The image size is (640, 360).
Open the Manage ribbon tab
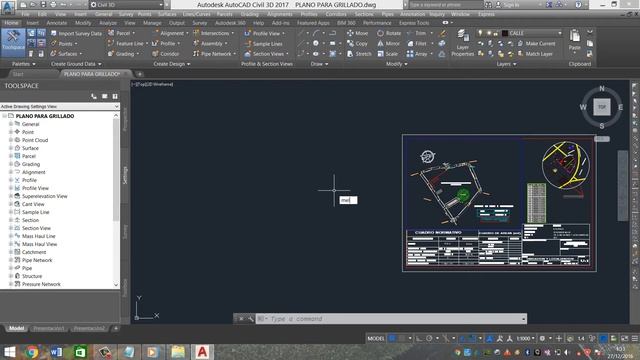(152, 23)
